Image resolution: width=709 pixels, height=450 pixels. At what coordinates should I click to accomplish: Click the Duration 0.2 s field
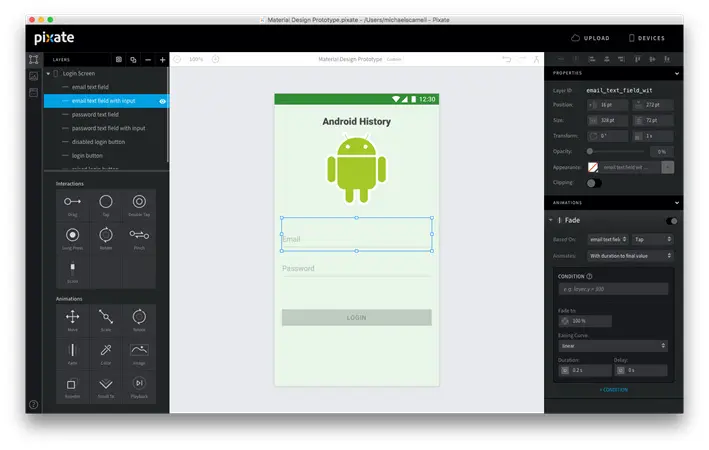pos(585,370)
